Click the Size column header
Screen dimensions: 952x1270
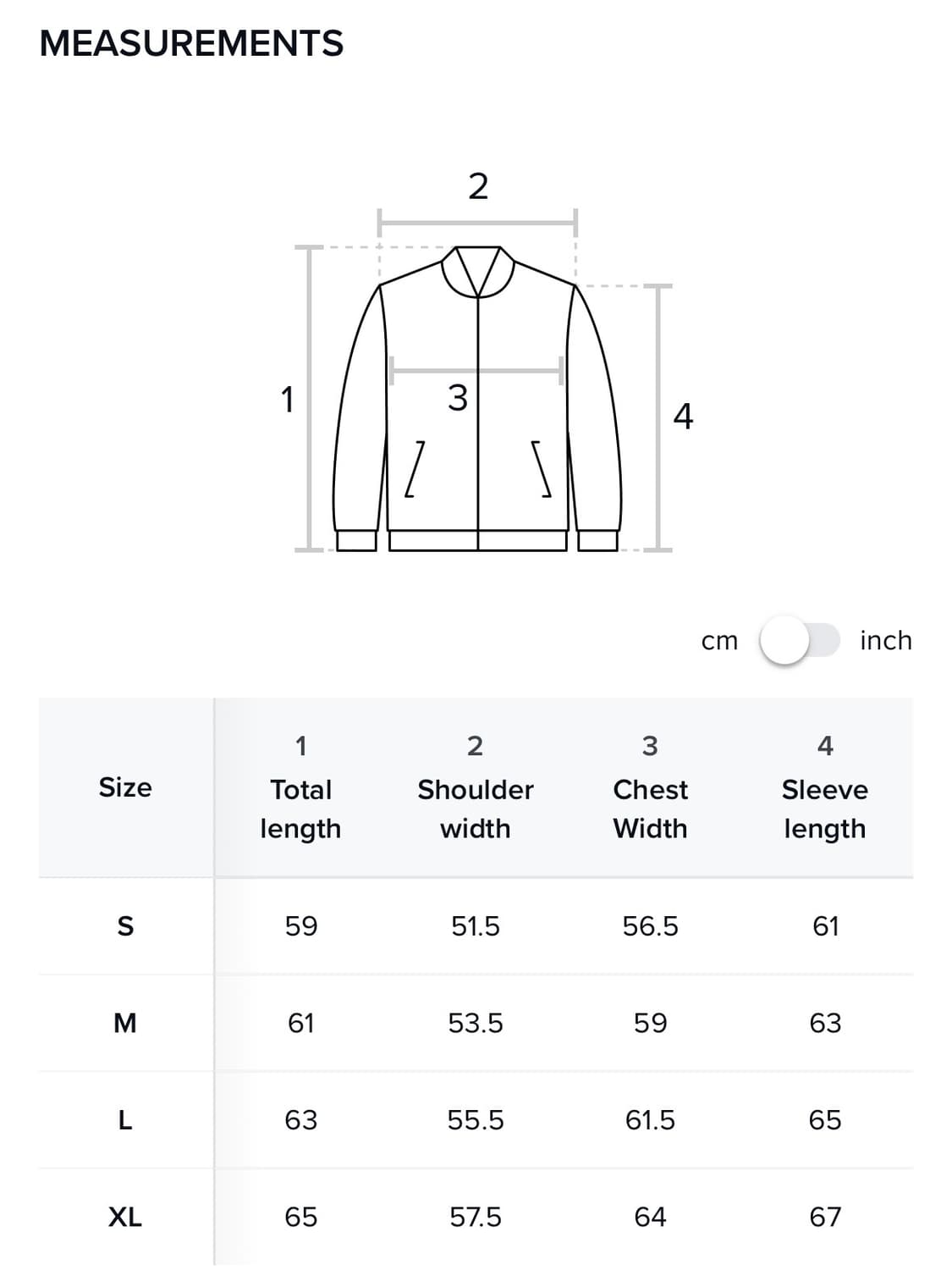pyautogui.click(x=125, y=787)
